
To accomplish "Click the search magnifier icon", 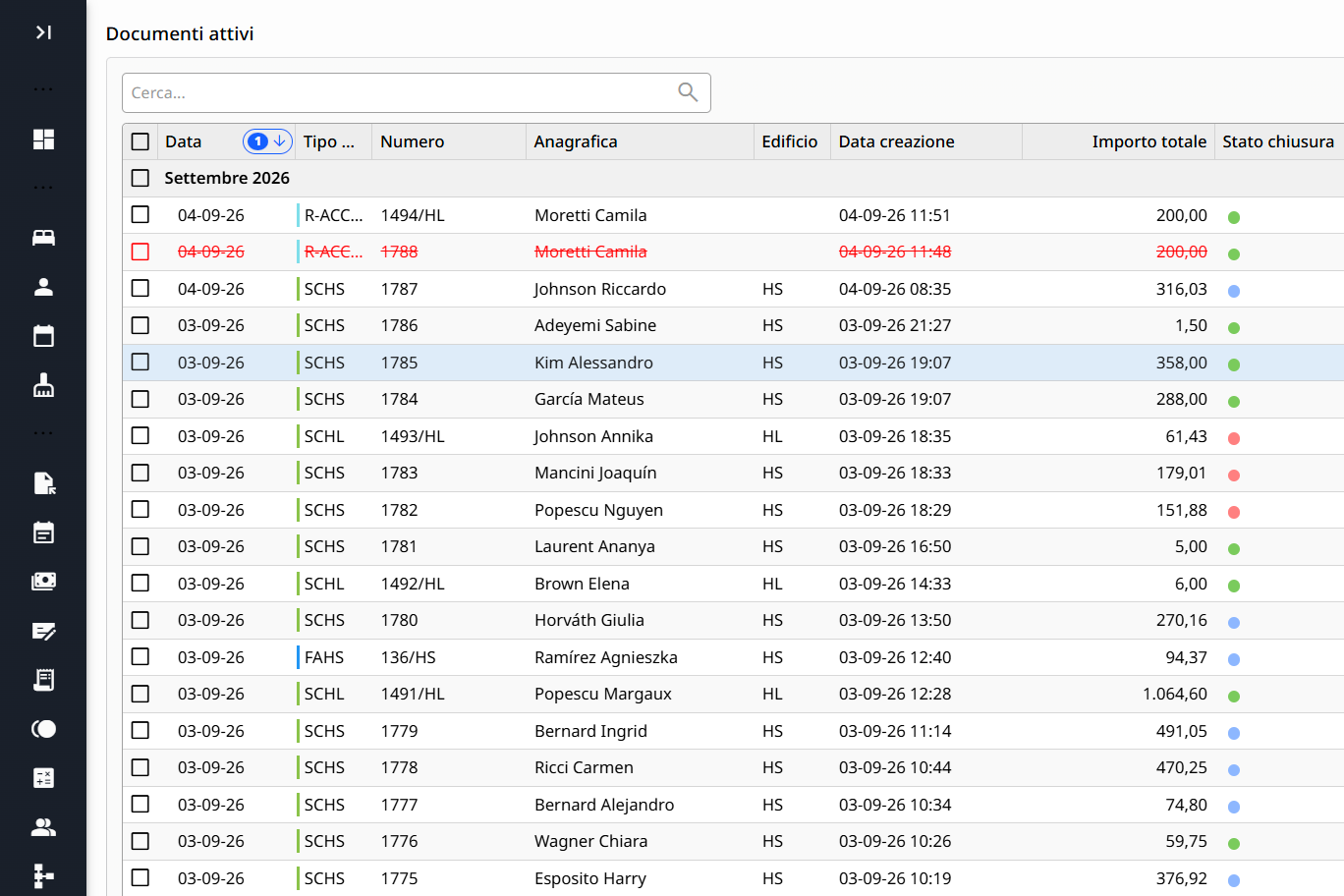I will click(688, 92).
